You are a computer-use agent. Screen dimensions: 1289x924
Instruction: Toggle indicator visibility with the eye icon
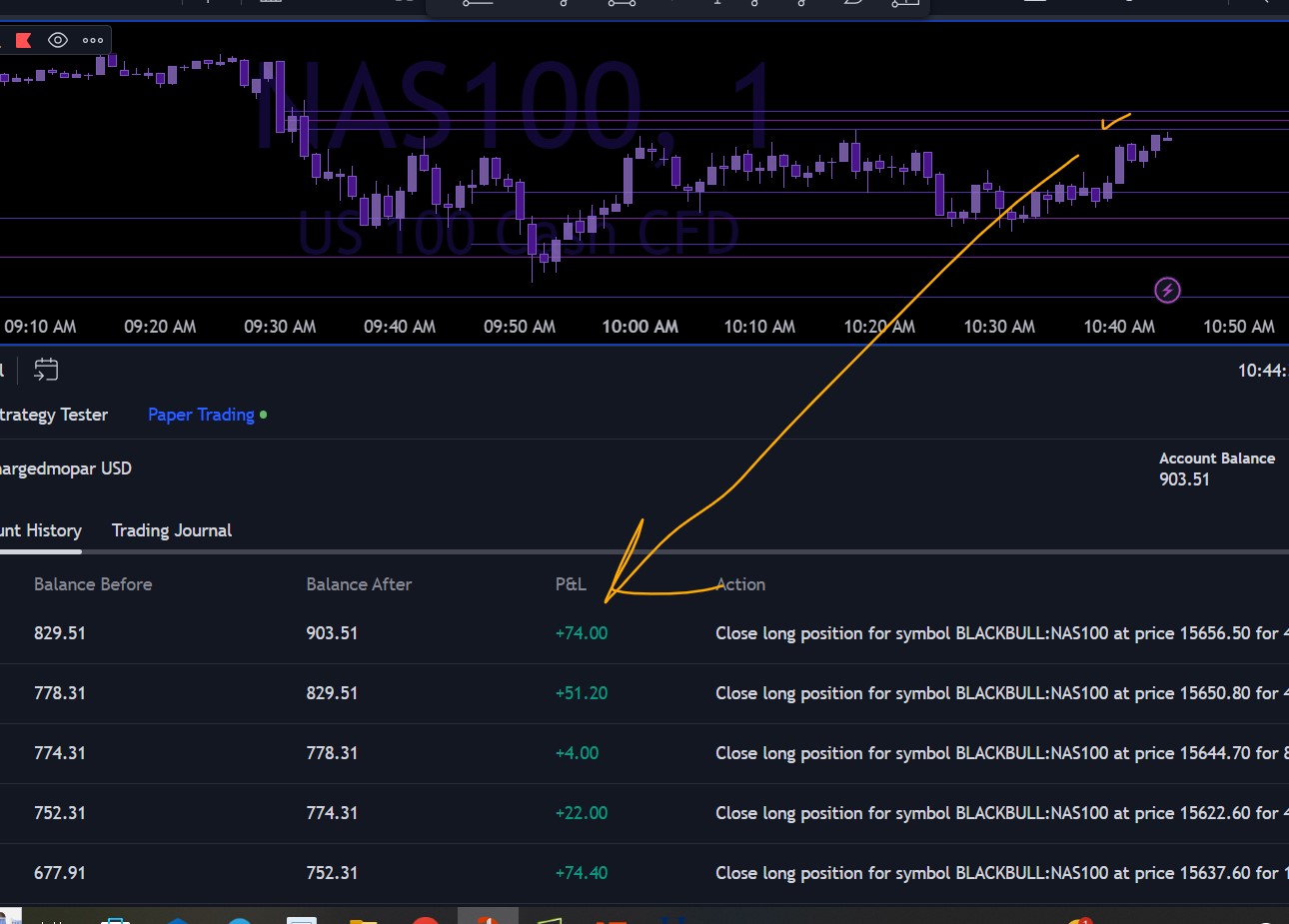click(58, 40)
